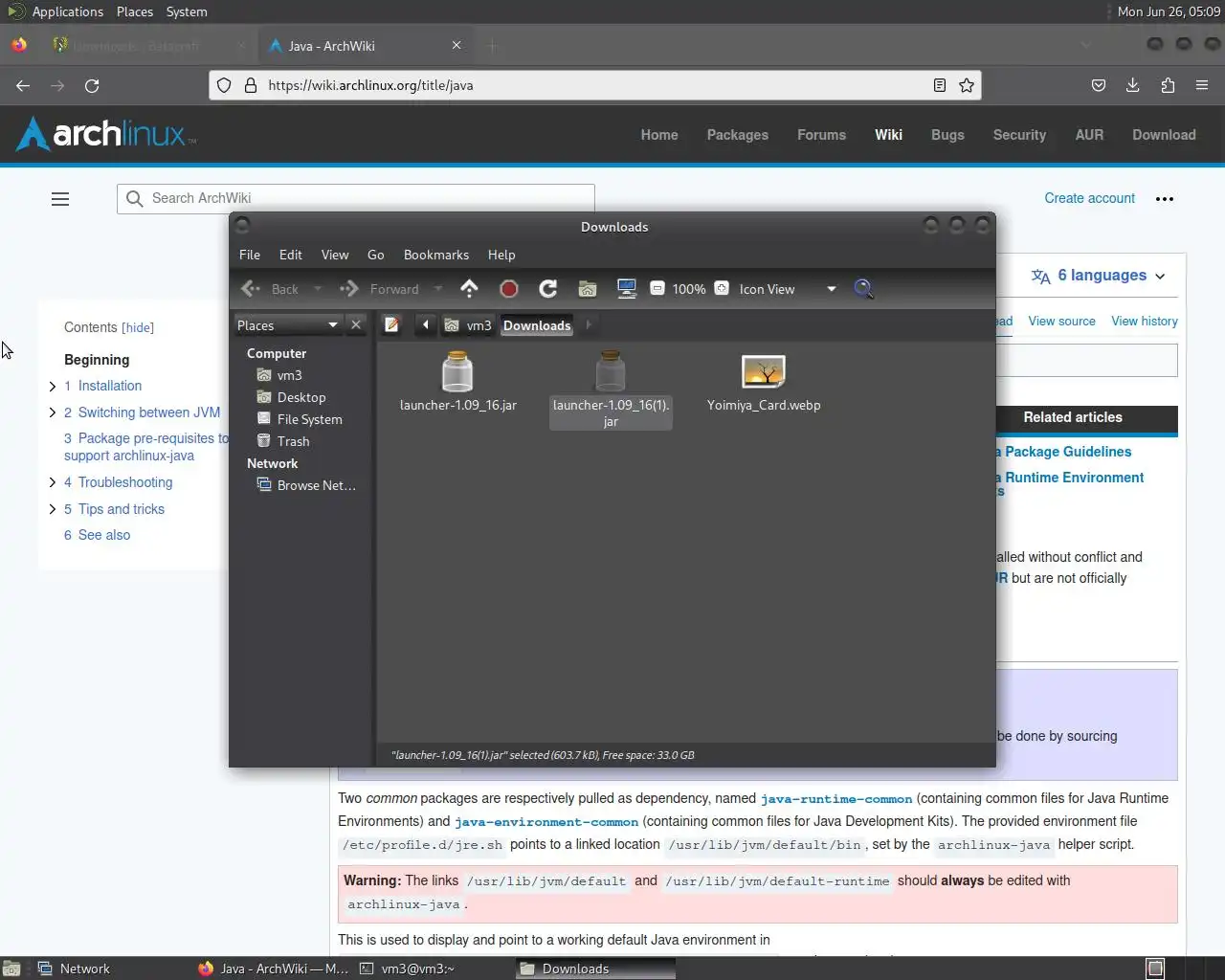Toggle reader view in the address bar
Viewport: 1225px width, 980px height.
940,85
